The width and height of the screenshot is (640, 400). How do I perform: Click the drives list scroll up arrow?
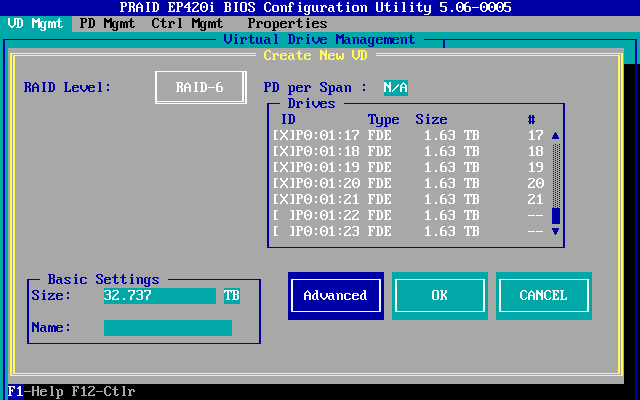[556, 136]
